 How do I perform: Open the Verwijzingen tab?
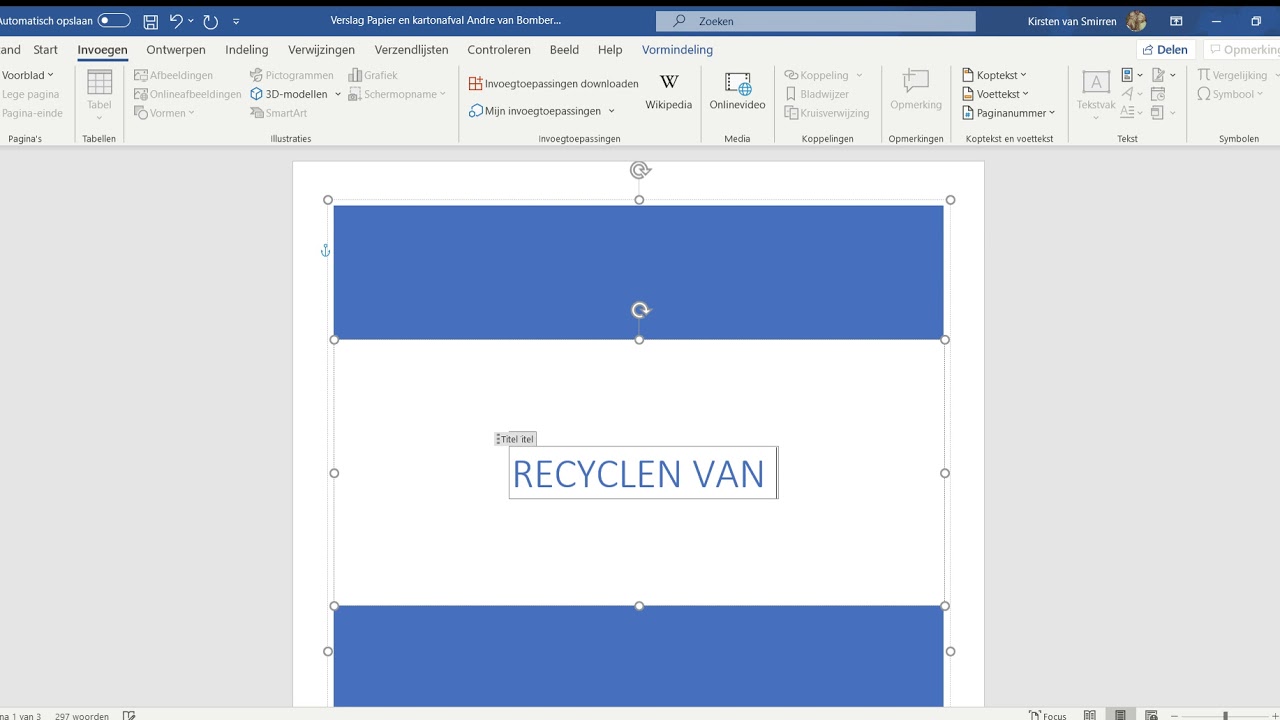click(x=321, y=50)
